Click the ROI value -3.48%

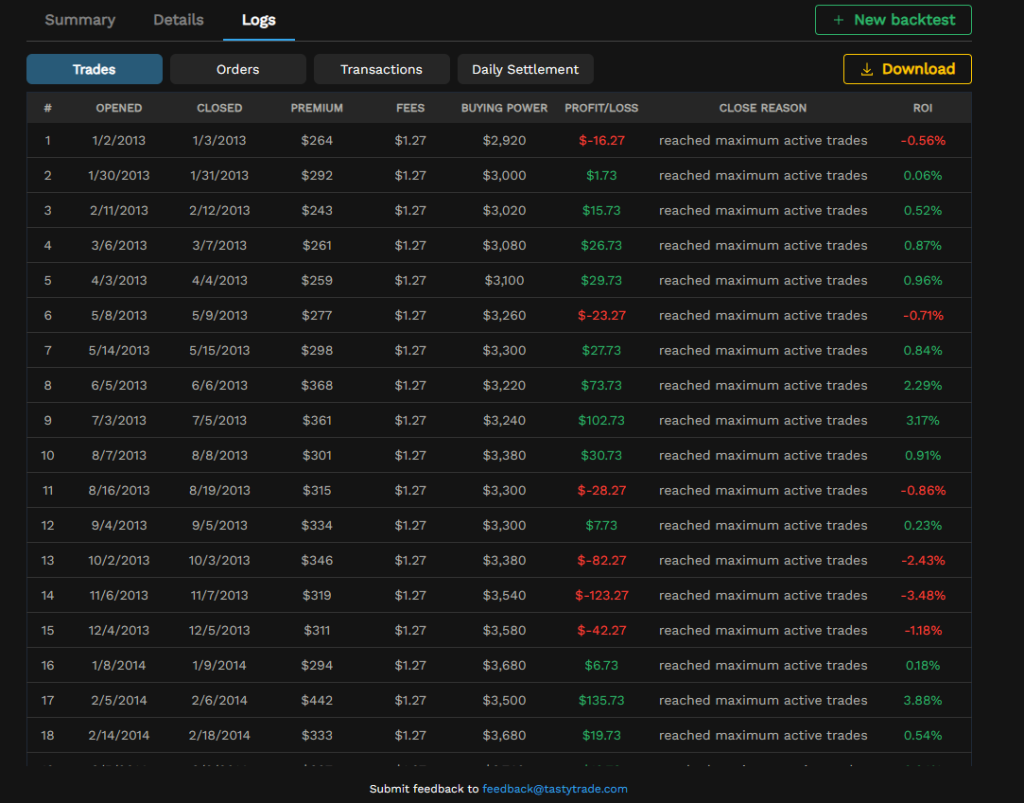(923, 595)
